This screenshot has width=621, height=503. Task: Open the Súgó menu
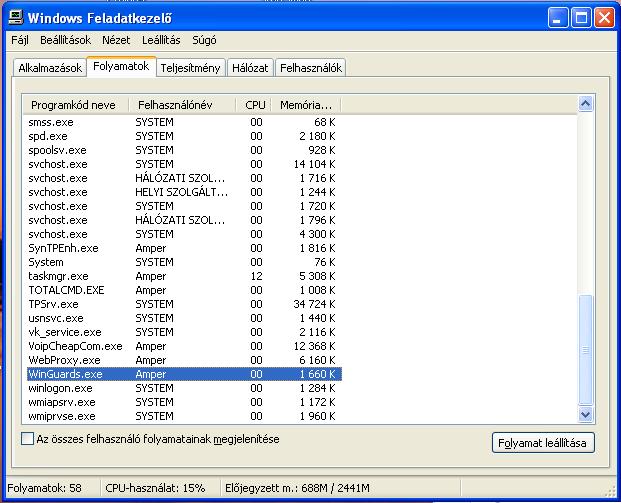[x=204, y=40]
